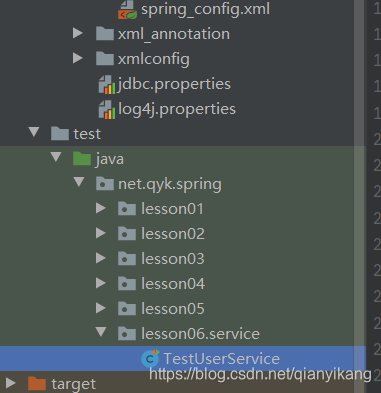The image size is (381, 393).
Task: Expand the target folder arrow
Action: [11, 383]
